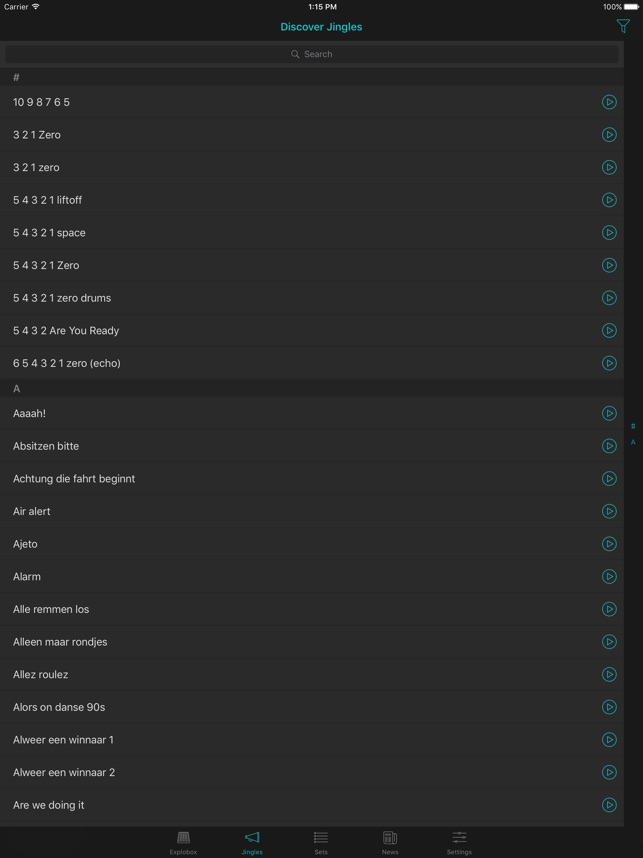Play the 'Aaaah!' jingle preview
Image resolution: width=643 pixels, height=858 pixels.
tap(609, 414)
